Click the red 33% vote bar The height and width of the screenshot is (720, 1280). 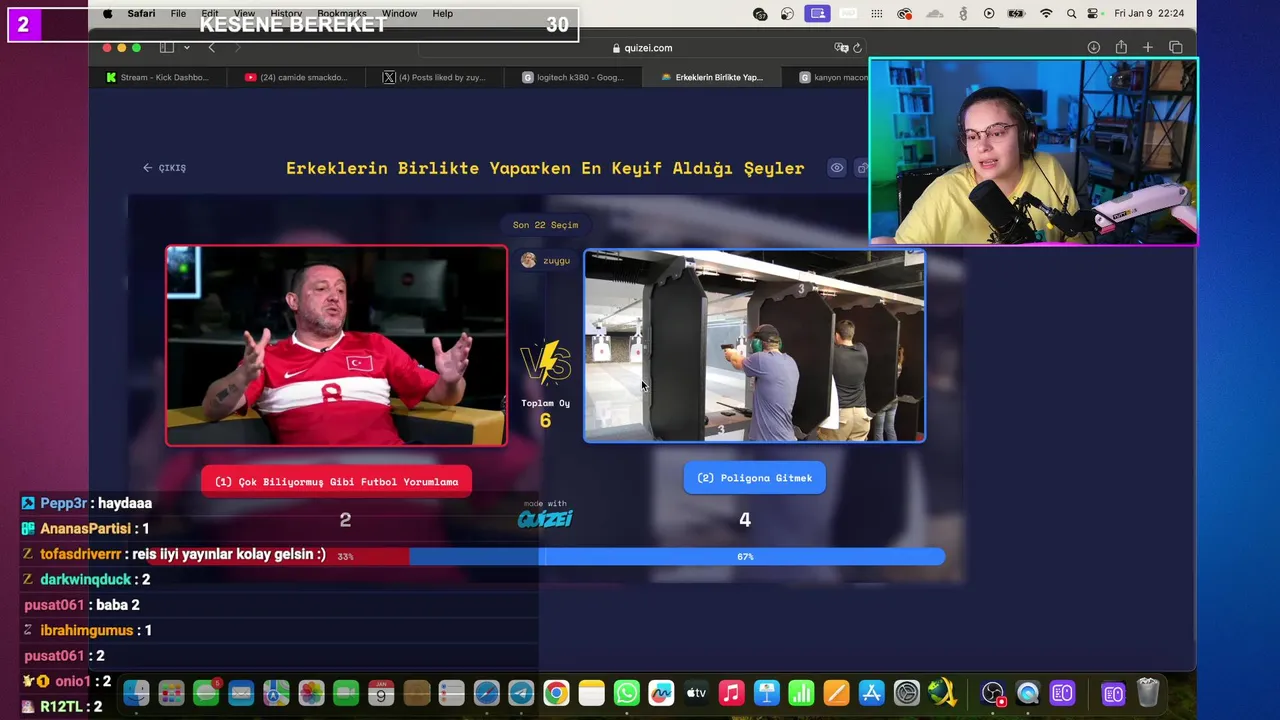pos(277,557)
